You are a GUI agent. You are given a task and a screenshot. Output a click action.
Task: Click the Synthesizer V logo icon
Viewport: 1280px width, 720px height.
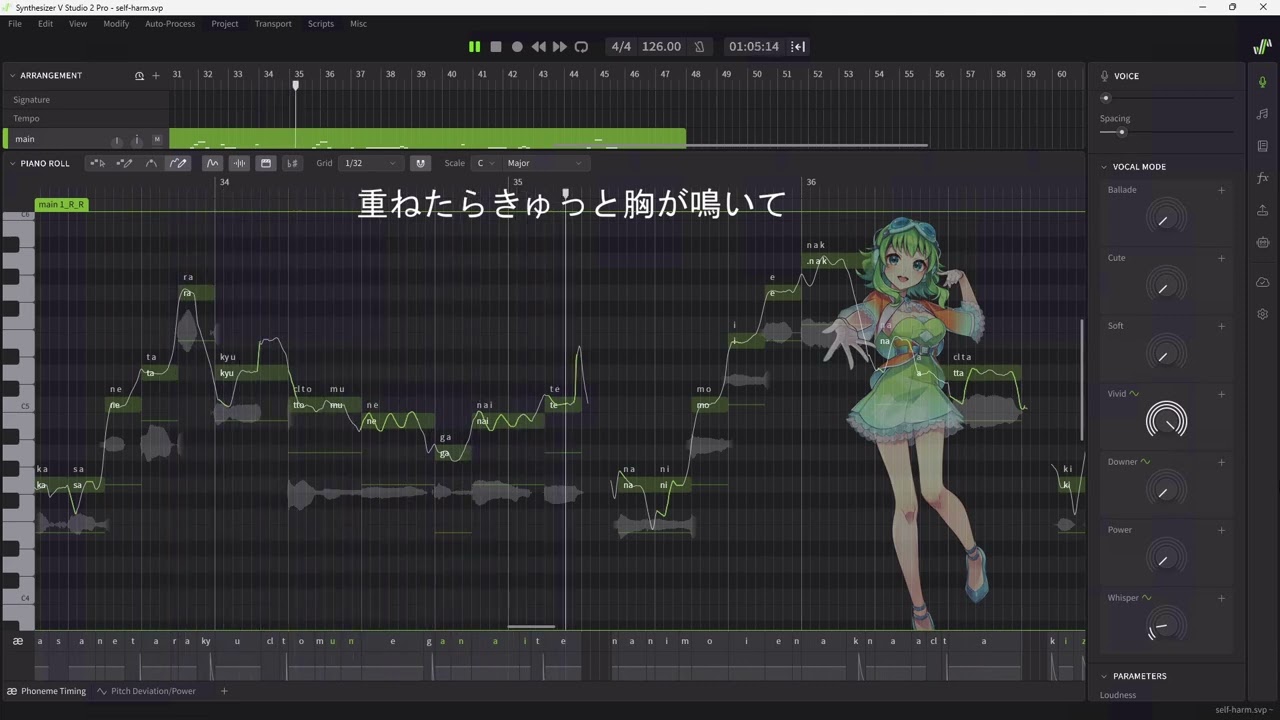click(1262, 47)
